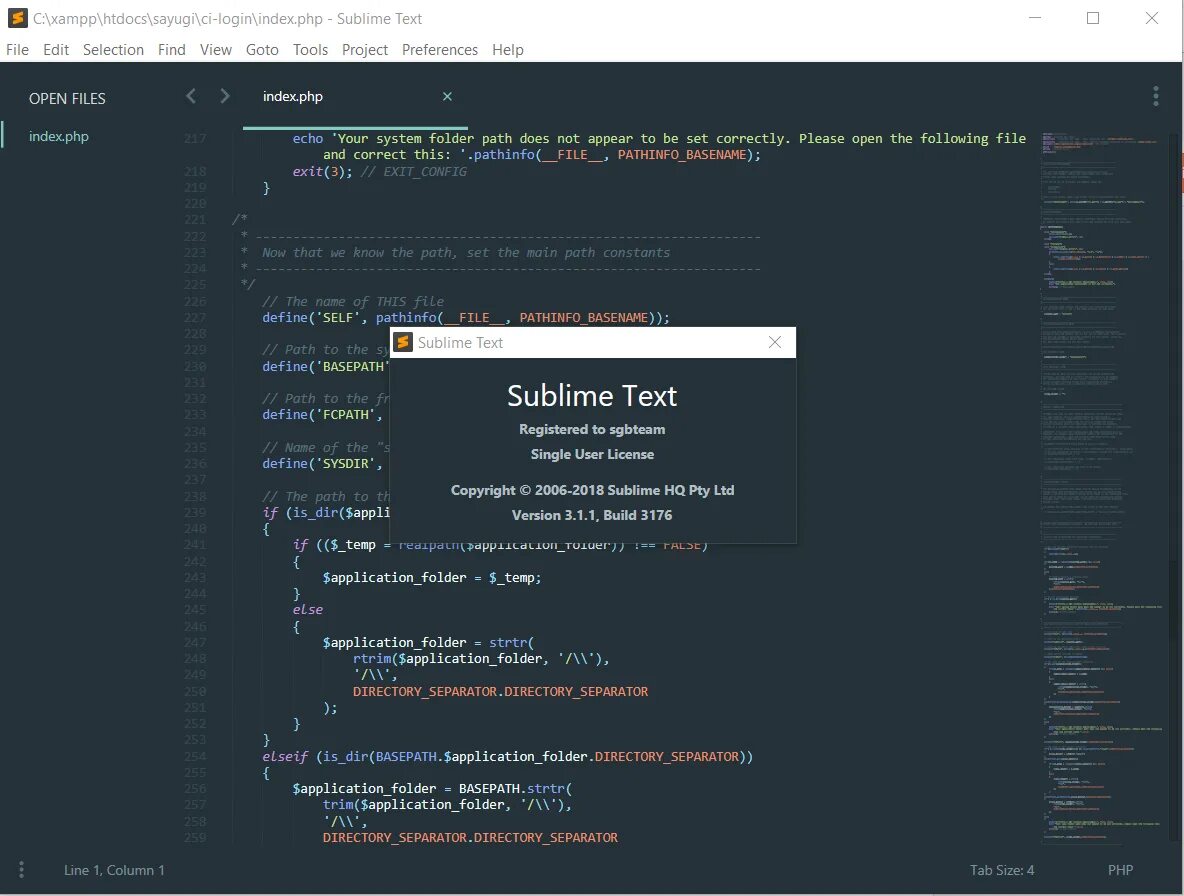Image resolution: width=1184 pixels, height=896 pixels.
Task: Click the rtrim($application_folder line
Action: click(481, 659)
